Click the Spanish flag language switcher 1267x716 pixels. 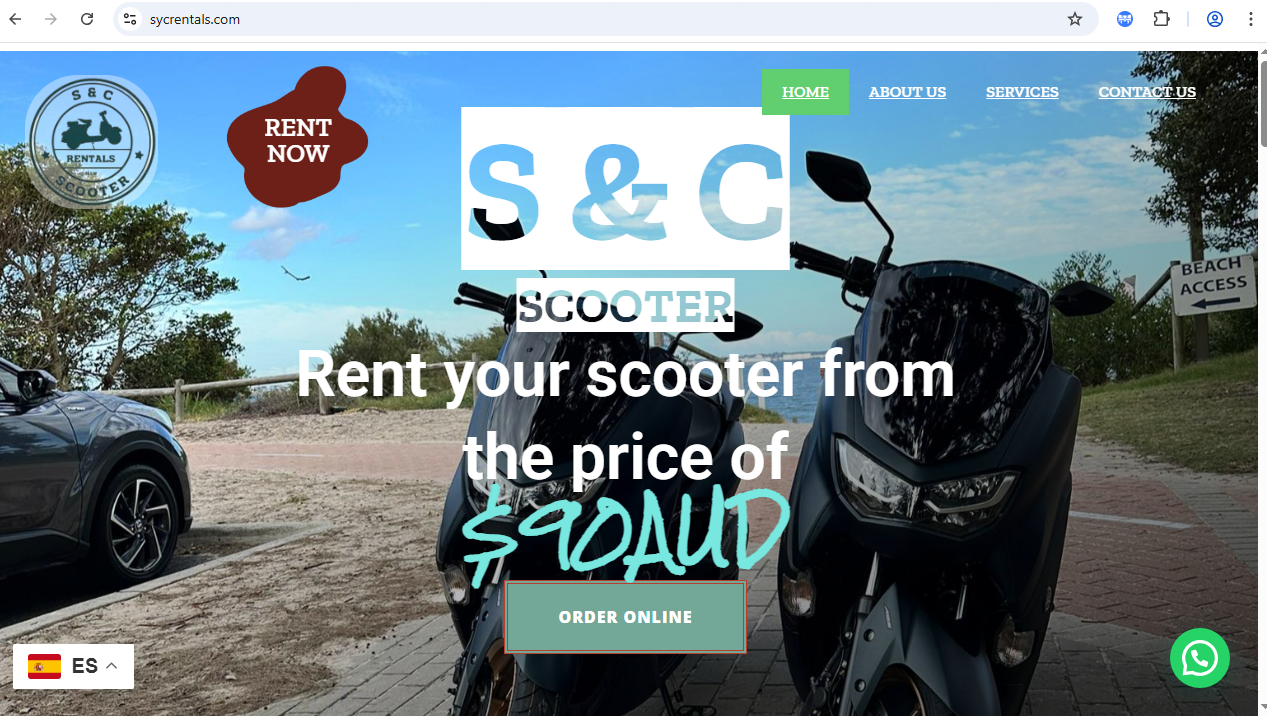tap(44, 666)
